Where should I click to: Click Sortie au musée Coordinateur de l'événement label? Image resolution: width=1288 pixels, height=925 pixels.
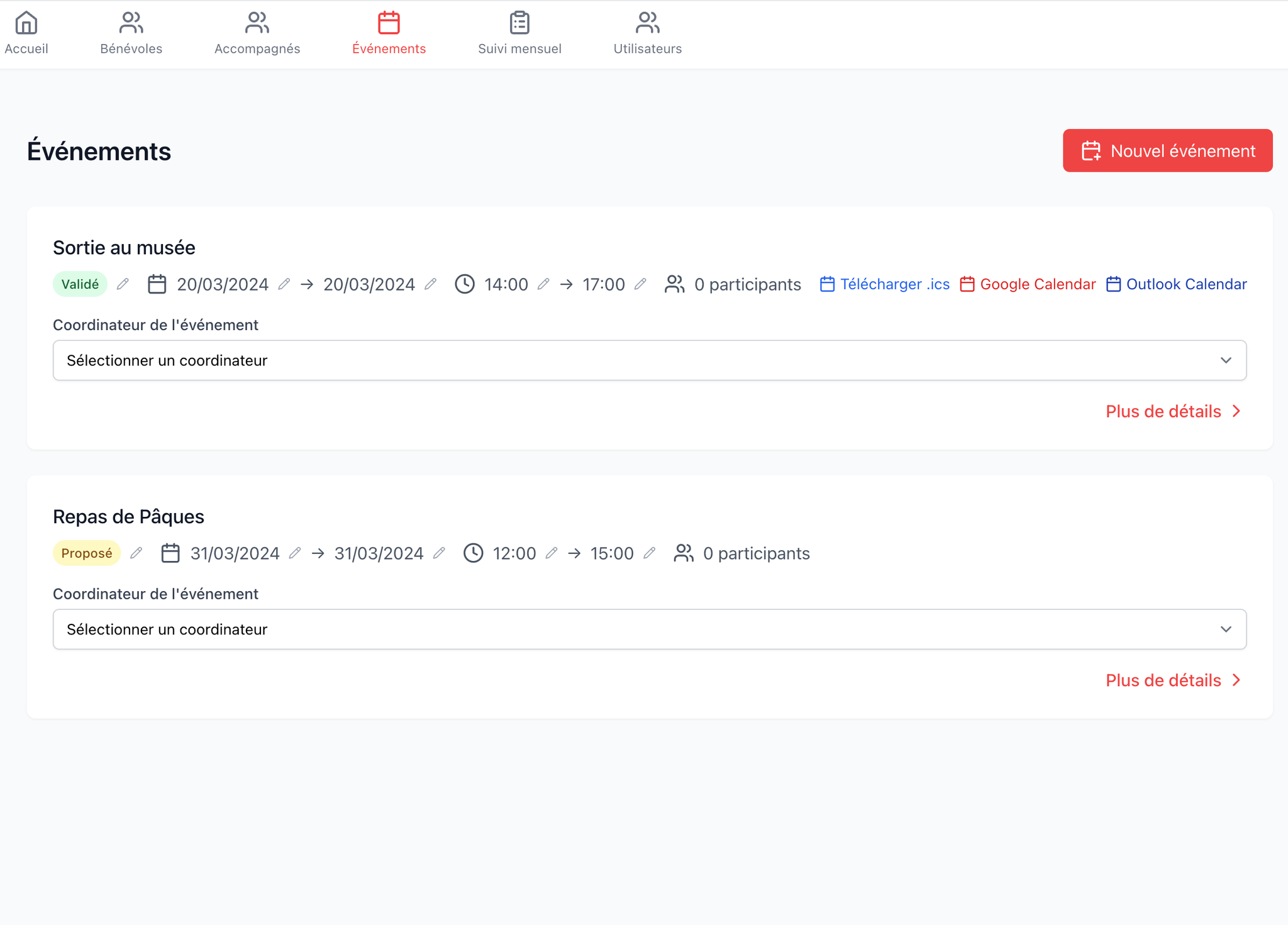(155, 325)
